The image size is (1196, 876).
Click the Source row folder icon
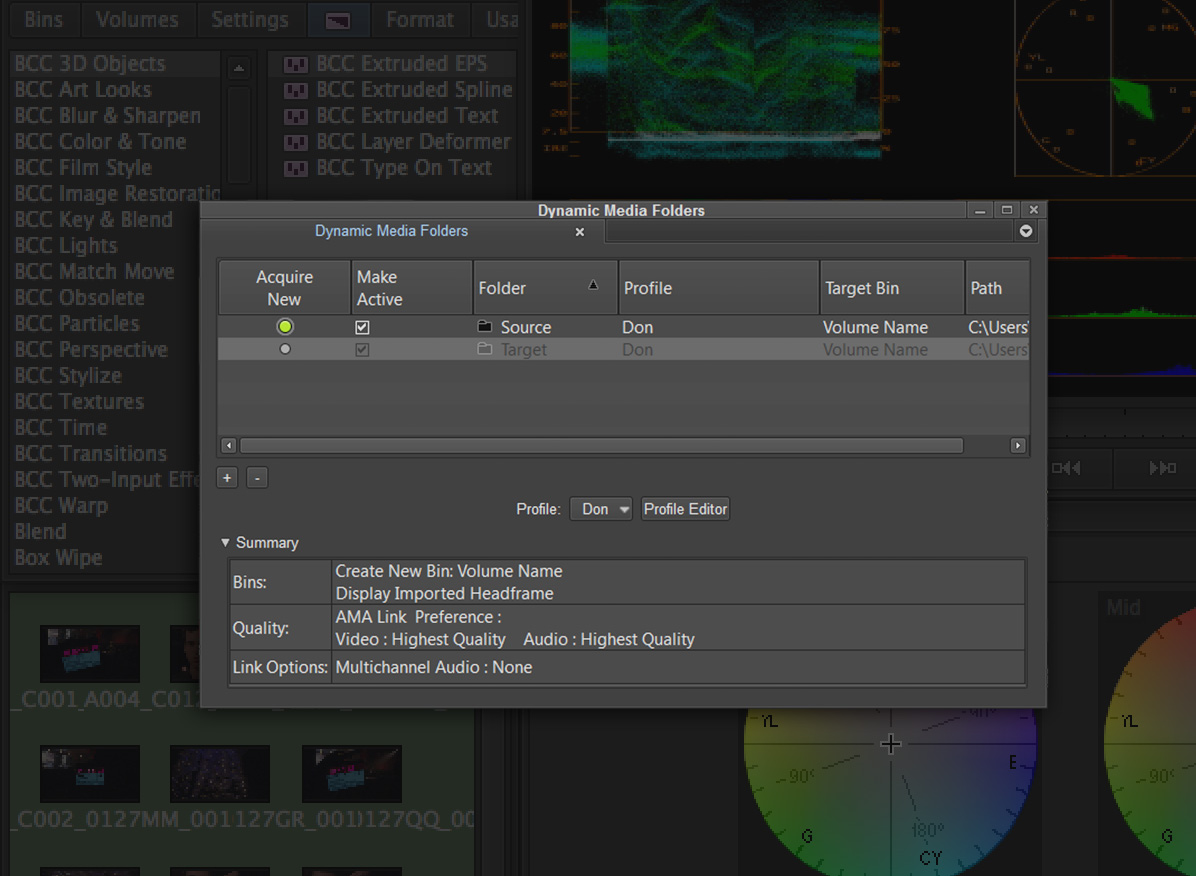(484, 327)
